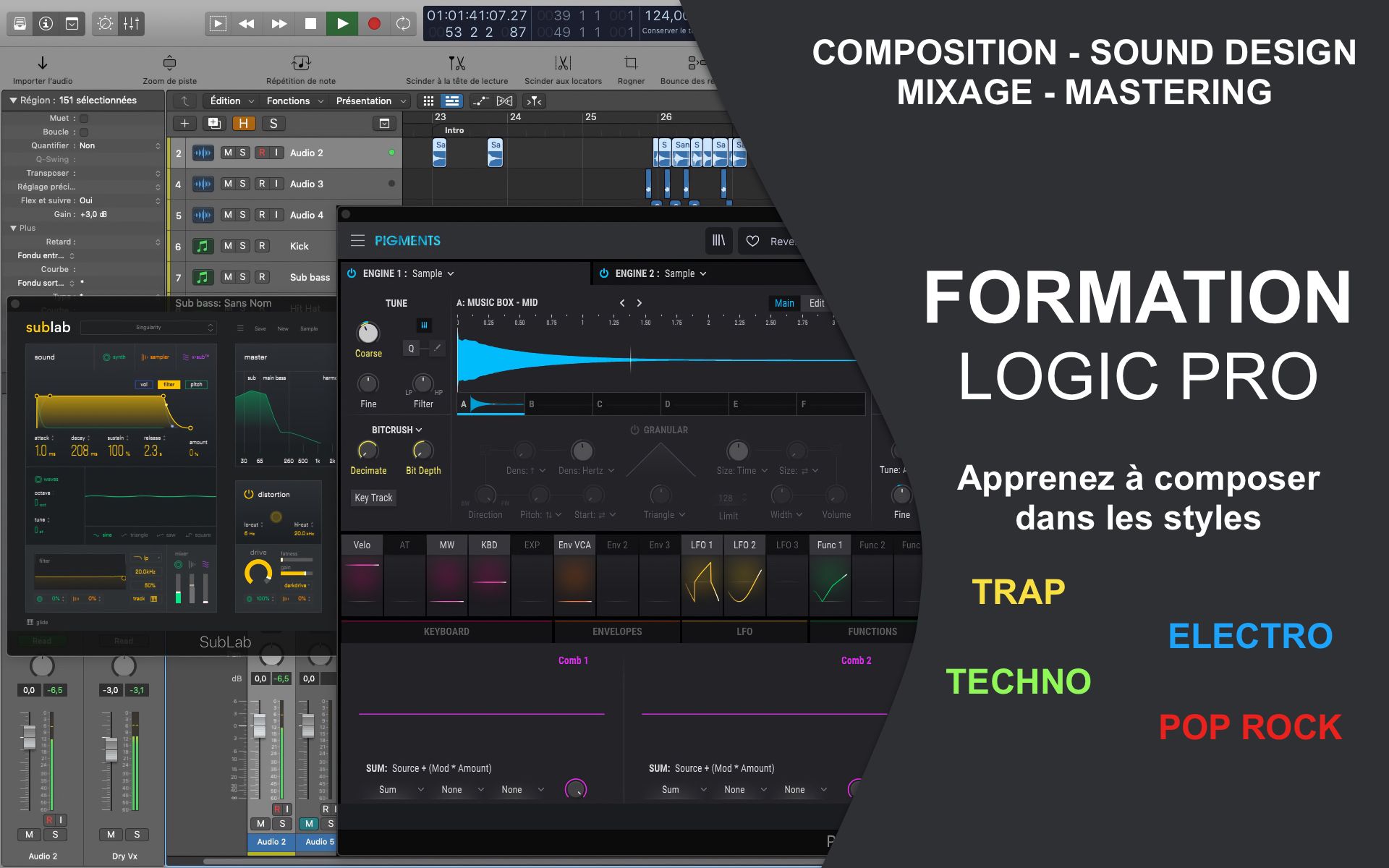Image resolution: width=1389 pixels, height=868 pixels.
Task: Click Importer l'audio toolbar icon
Action: click(x=43, y=64)
